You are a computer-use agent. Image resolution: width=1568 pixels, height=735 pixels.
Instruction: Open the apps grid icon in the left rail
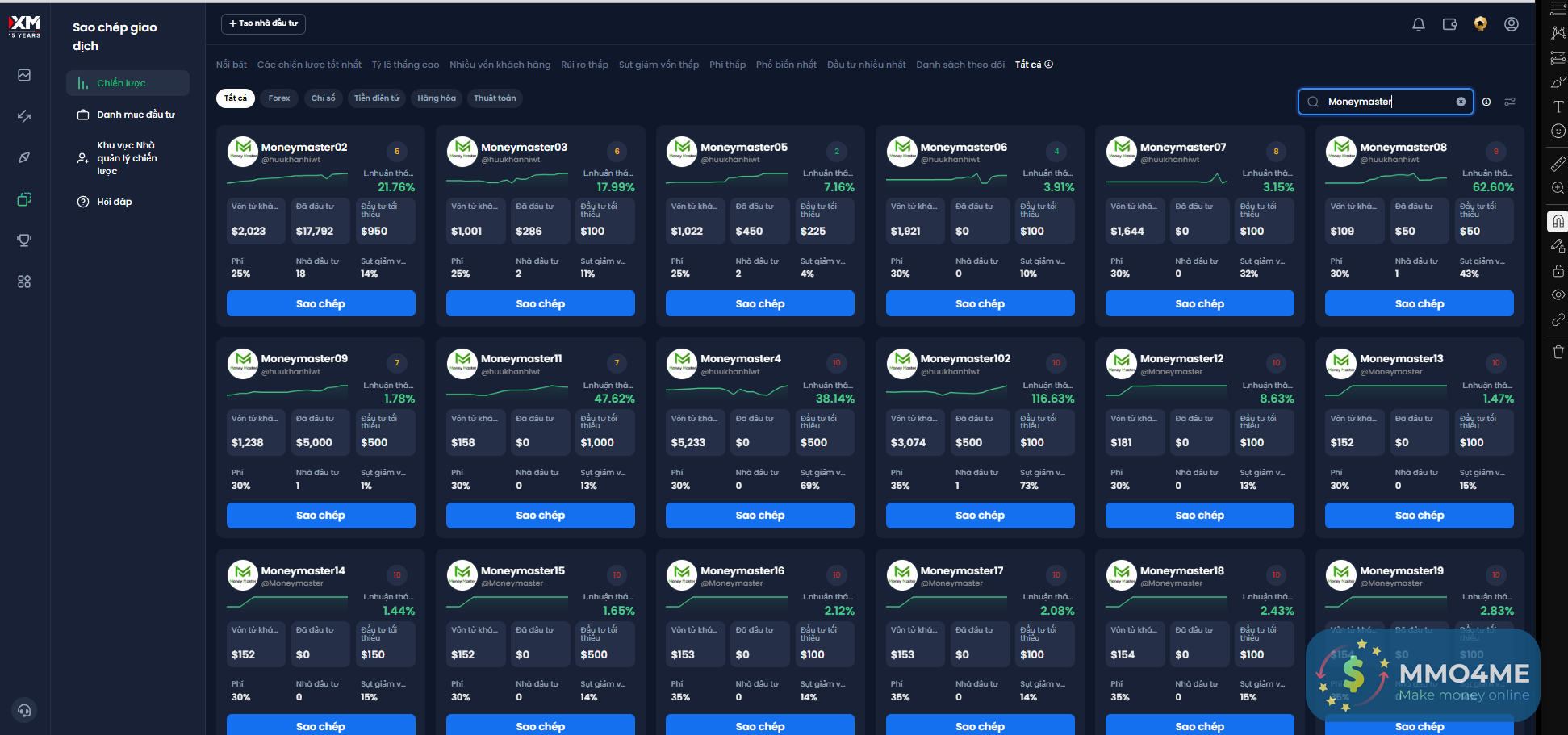point(24,282)
